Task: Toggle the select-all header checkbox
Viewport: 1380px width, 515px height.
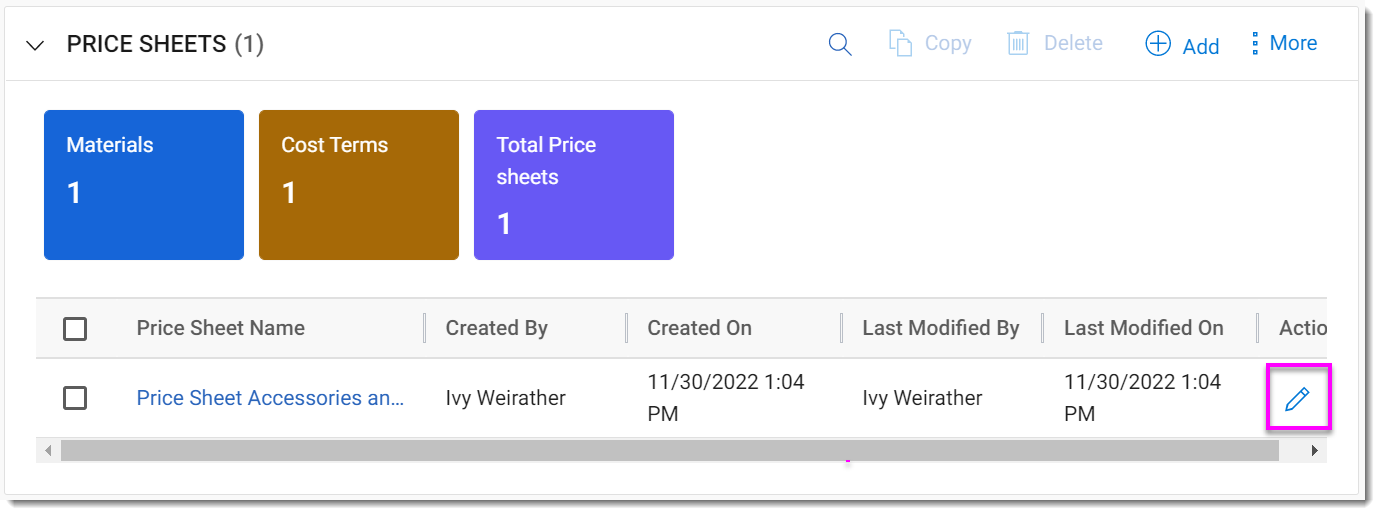Action: point(75,328)
